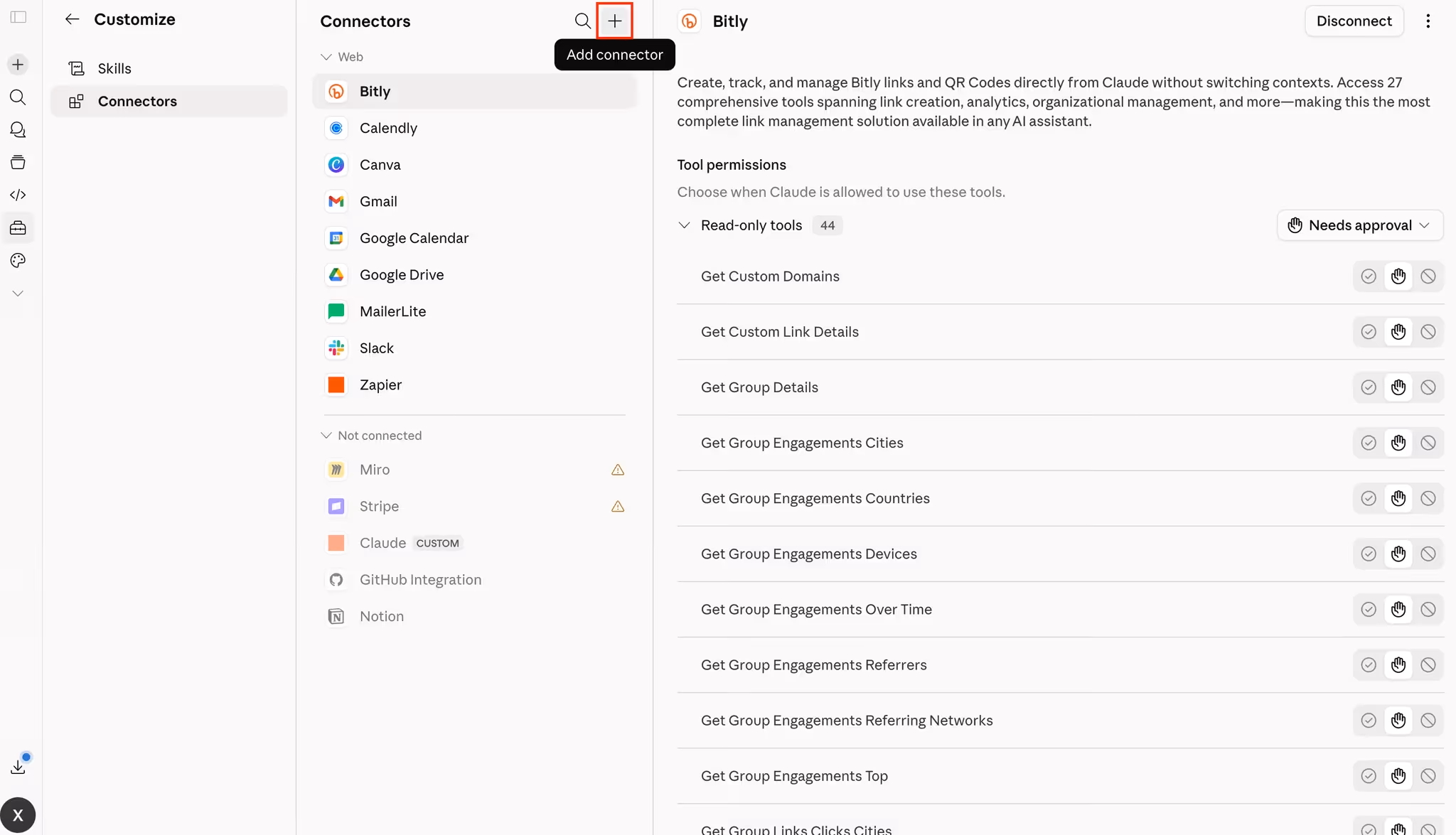Click the Bitly logo in detail header
1456x835 pixels.
point(689,21)
